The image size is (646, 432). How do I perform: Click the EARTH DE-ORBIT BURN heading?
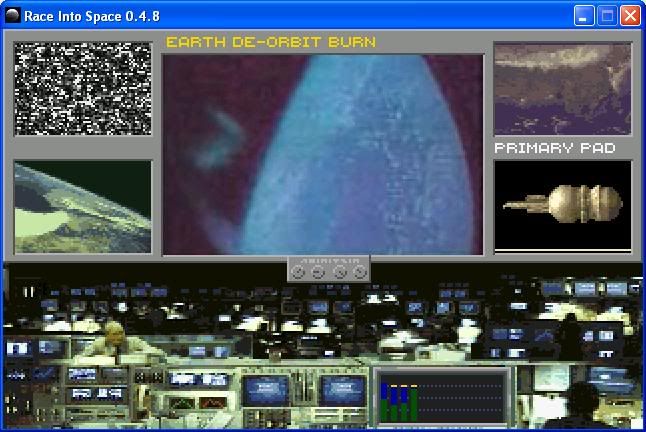pyautogui.click(x=271, y=42)
